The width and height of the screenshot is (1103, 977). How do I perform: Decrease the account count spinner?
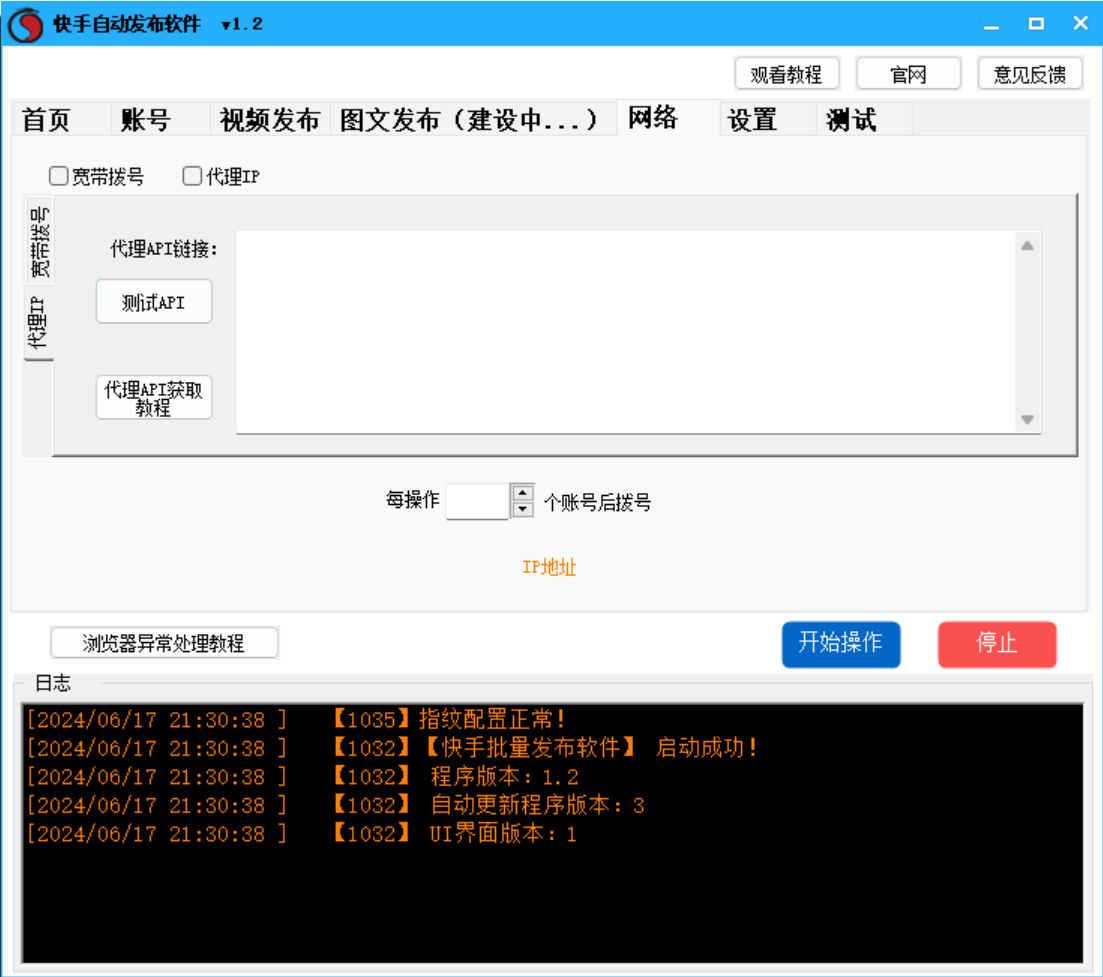523,509
